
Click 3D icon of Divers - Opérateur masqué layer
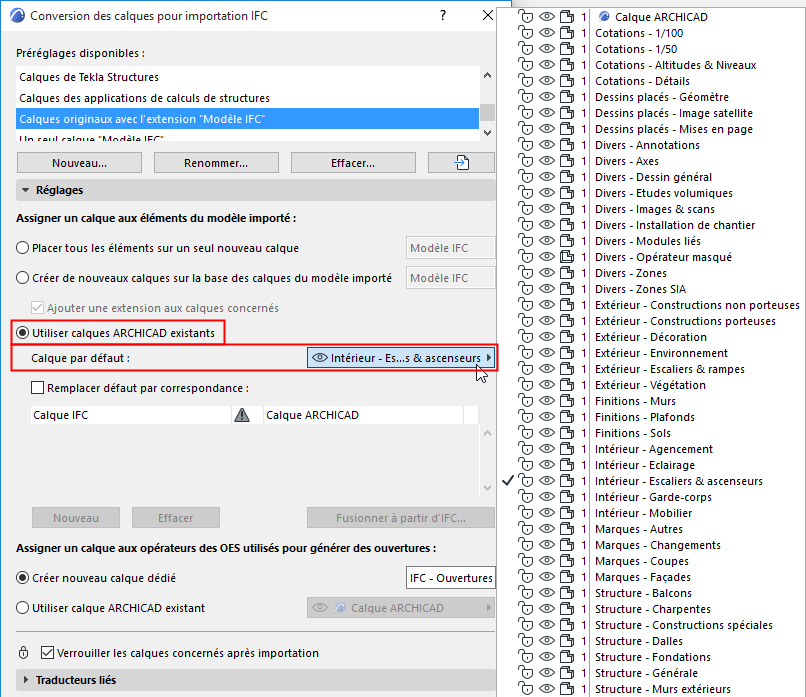coord(566,257)
